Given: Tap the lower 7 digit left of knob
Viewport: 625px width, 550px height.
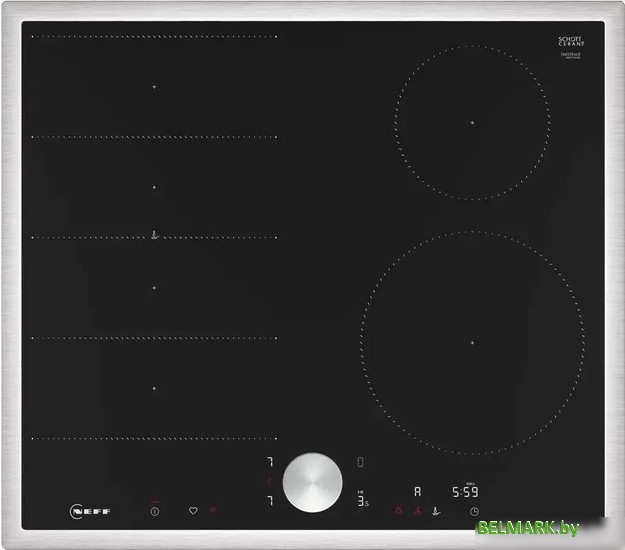Looking at the screenshot, I should 269,500.
